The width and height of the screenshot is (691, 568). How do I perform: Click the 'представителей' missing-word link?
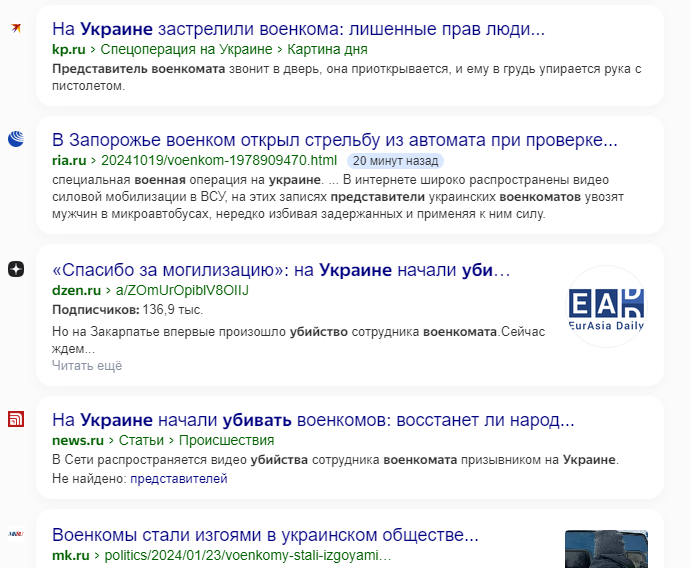pos(179,479)
